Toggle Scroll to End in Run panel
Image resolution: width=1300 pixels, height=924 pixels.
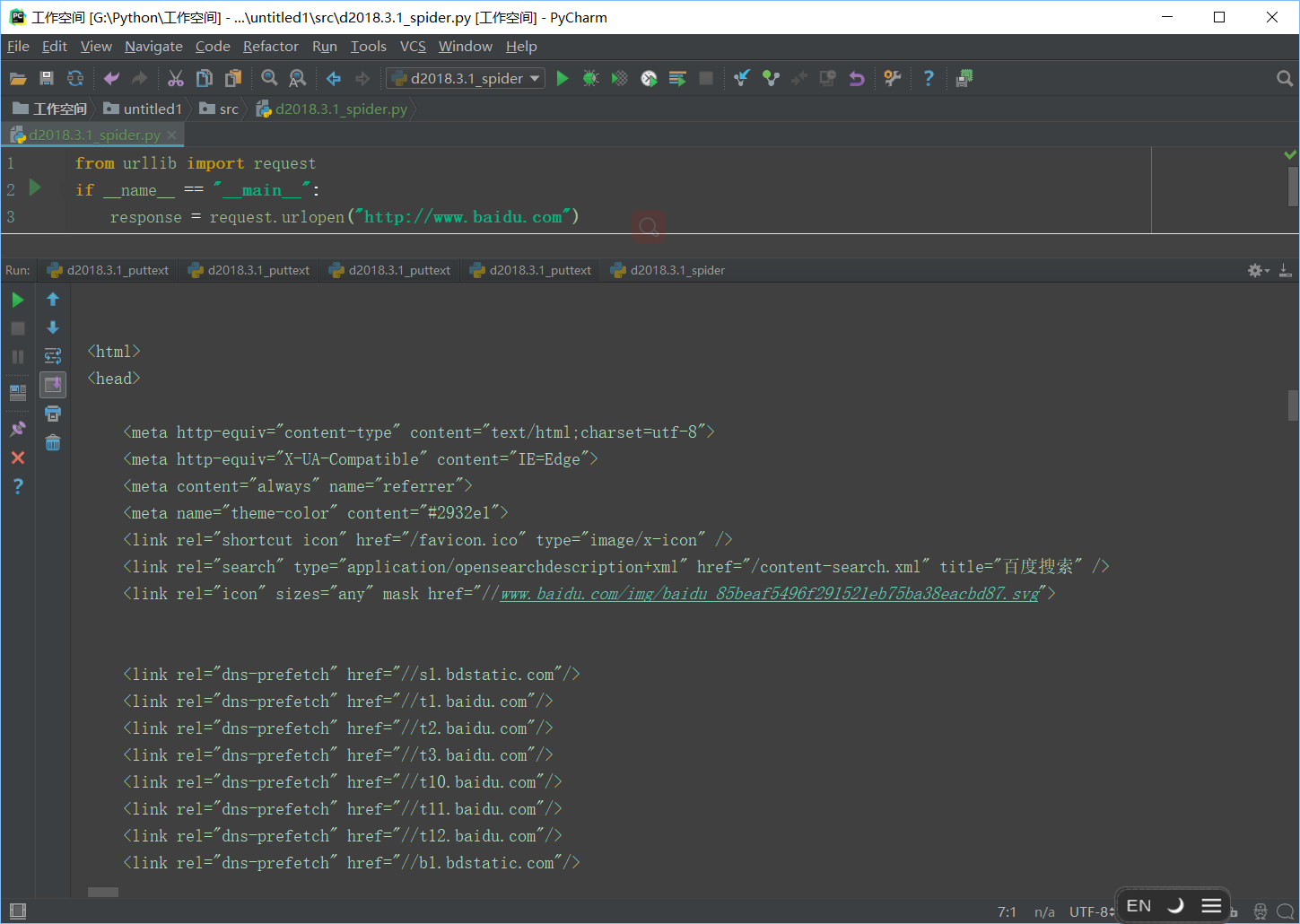pos(53,385)
